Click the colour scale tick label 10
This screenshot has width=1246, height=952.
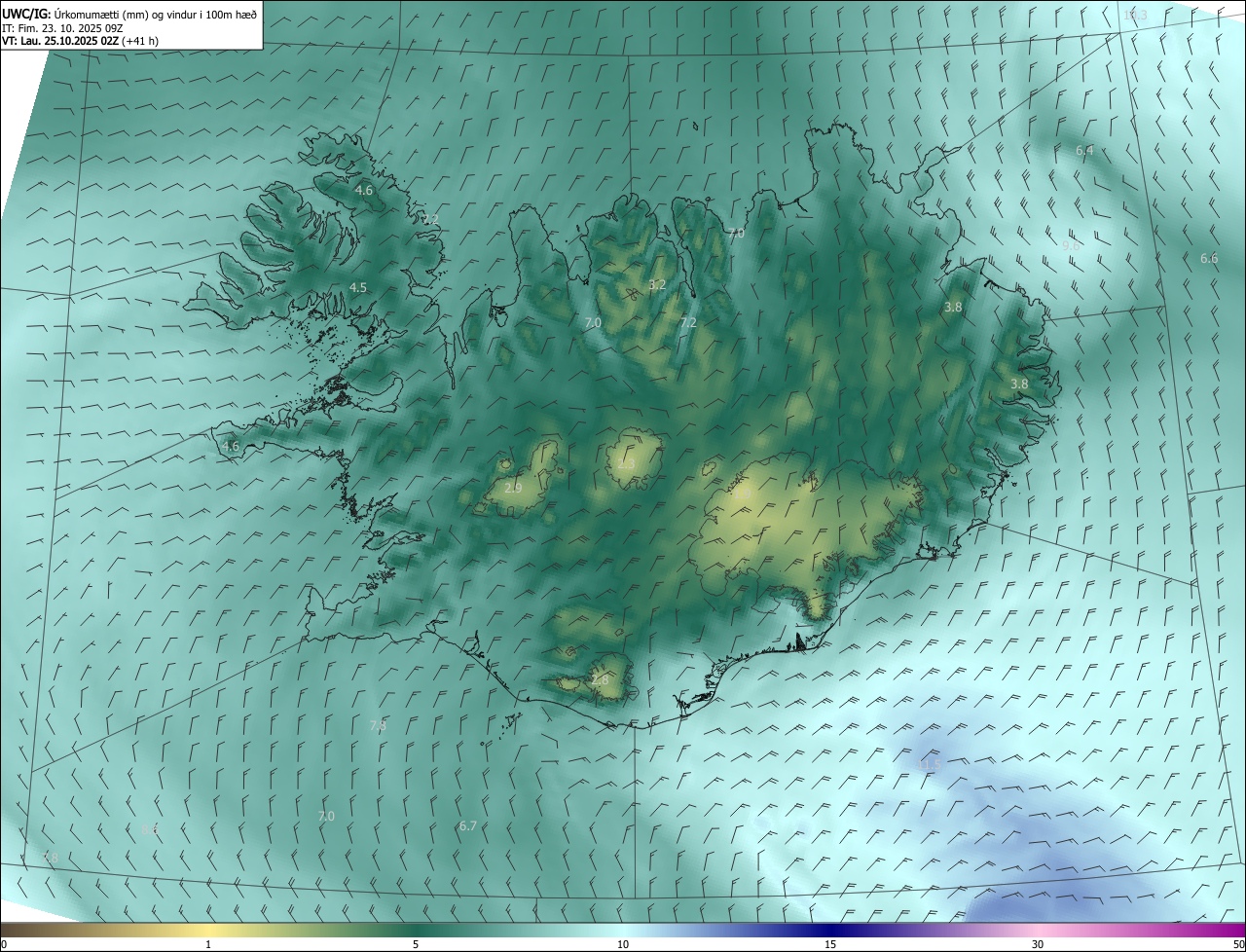click(623, 944)
